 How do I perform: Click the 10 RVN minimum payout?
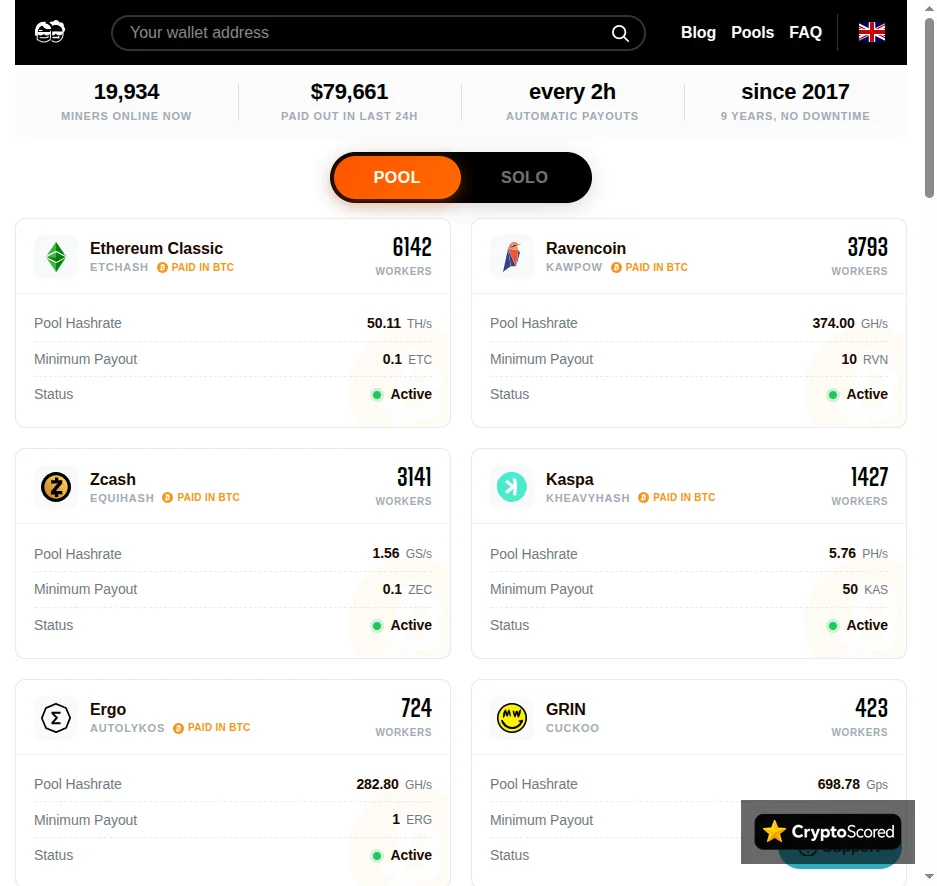pos(864,359)
